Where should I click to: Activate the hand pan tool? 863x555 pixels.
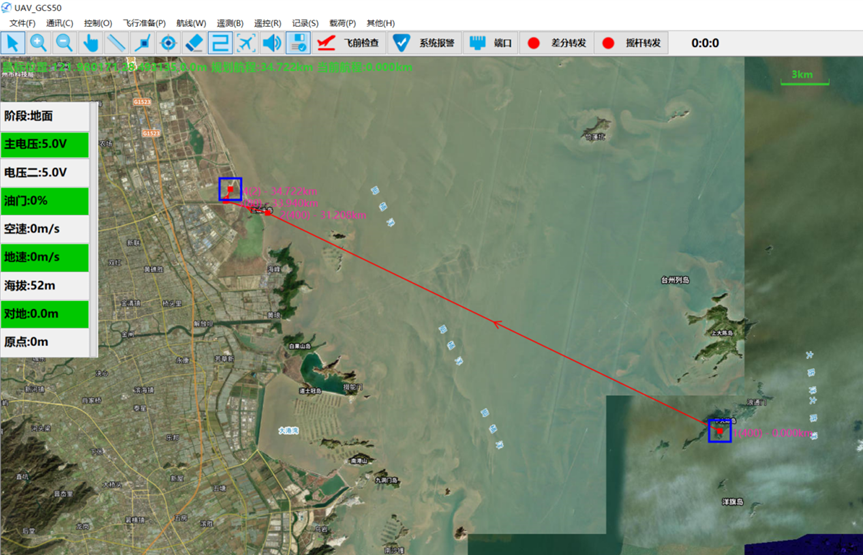(91, 43)
